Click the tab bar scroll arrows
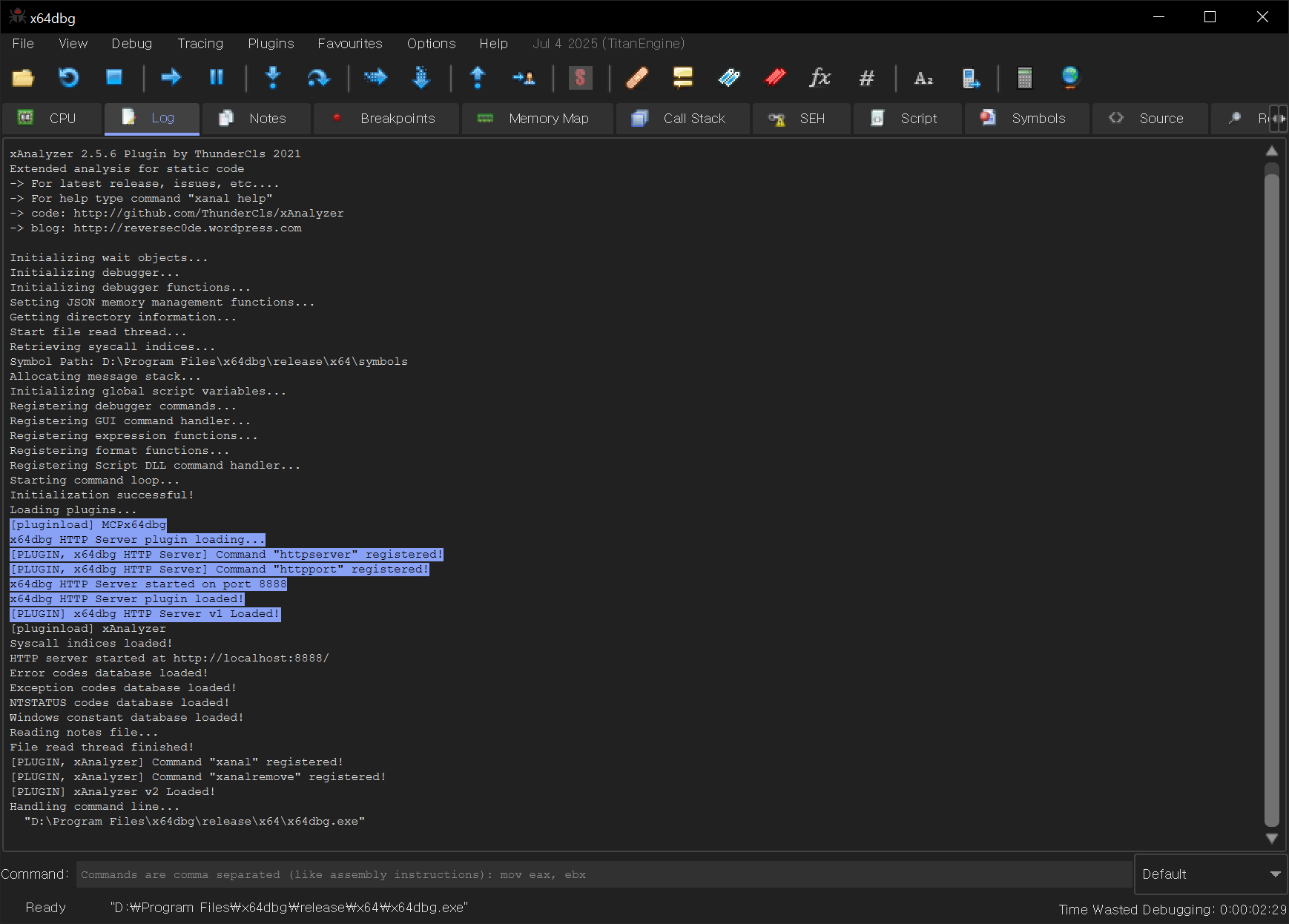The width and height of the screenshot is (1289, 924). click(1278, 119)
